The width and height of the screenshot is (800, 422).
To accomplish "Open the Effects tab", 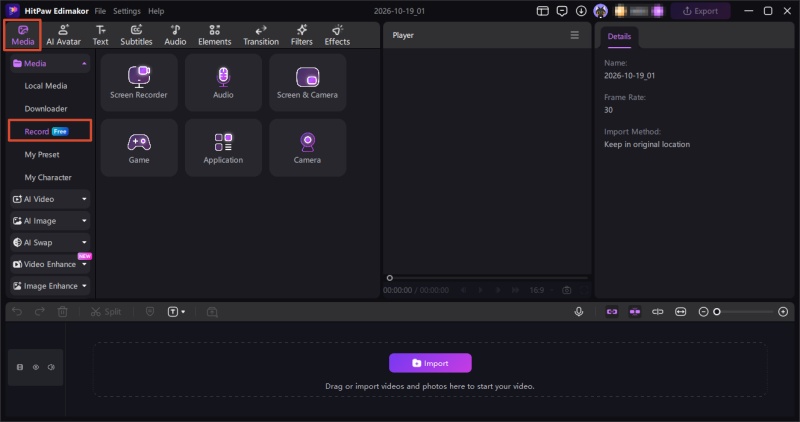I will click(x=337, y=35).
